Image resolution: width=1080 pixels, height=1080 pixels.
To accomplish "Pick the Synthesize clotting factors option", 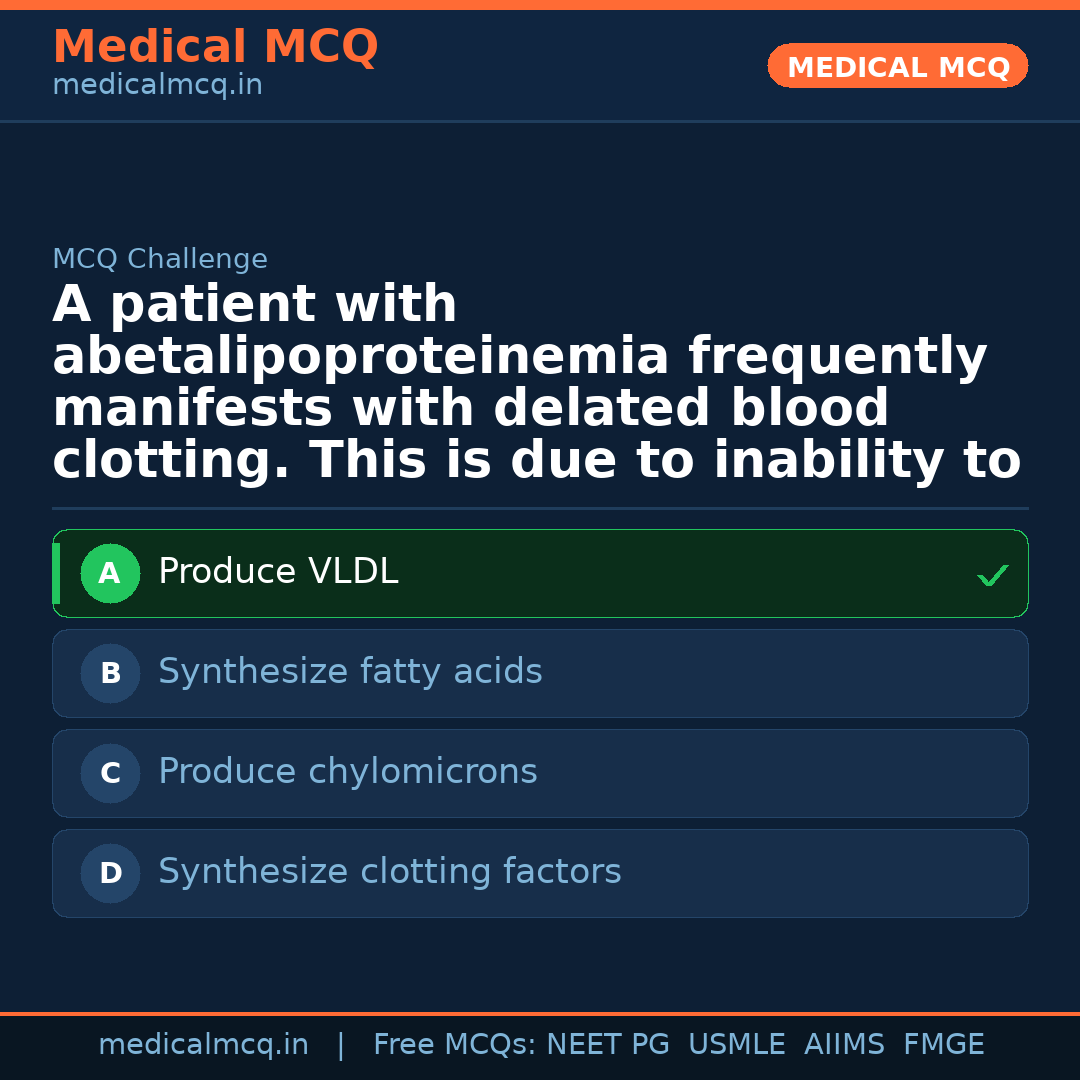I will coord(389,872).
